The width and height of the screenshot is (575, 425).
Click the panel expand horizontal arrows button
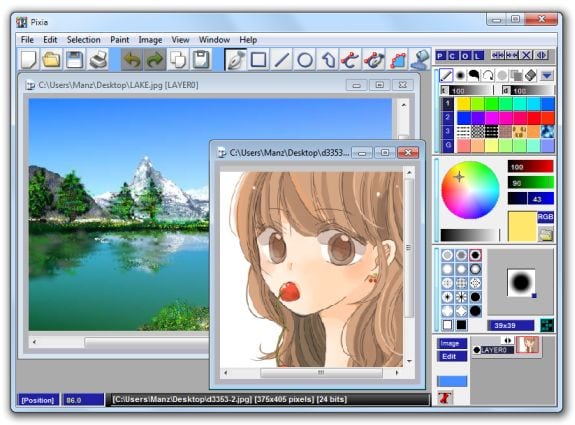coord(498,55)
